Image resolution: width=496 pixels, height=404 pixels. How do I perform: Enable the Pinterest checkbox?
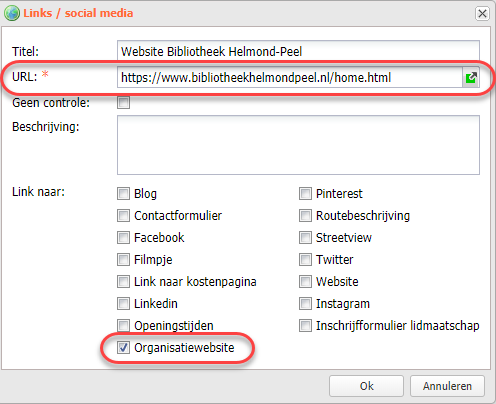(305, 194)
